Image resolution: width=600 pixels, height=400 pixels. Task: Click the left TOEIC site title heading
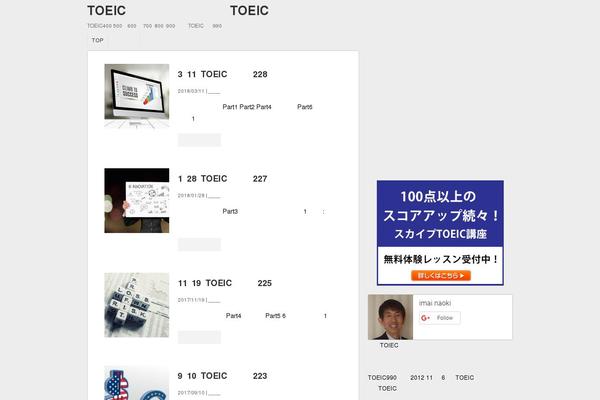tap(106, 11)
